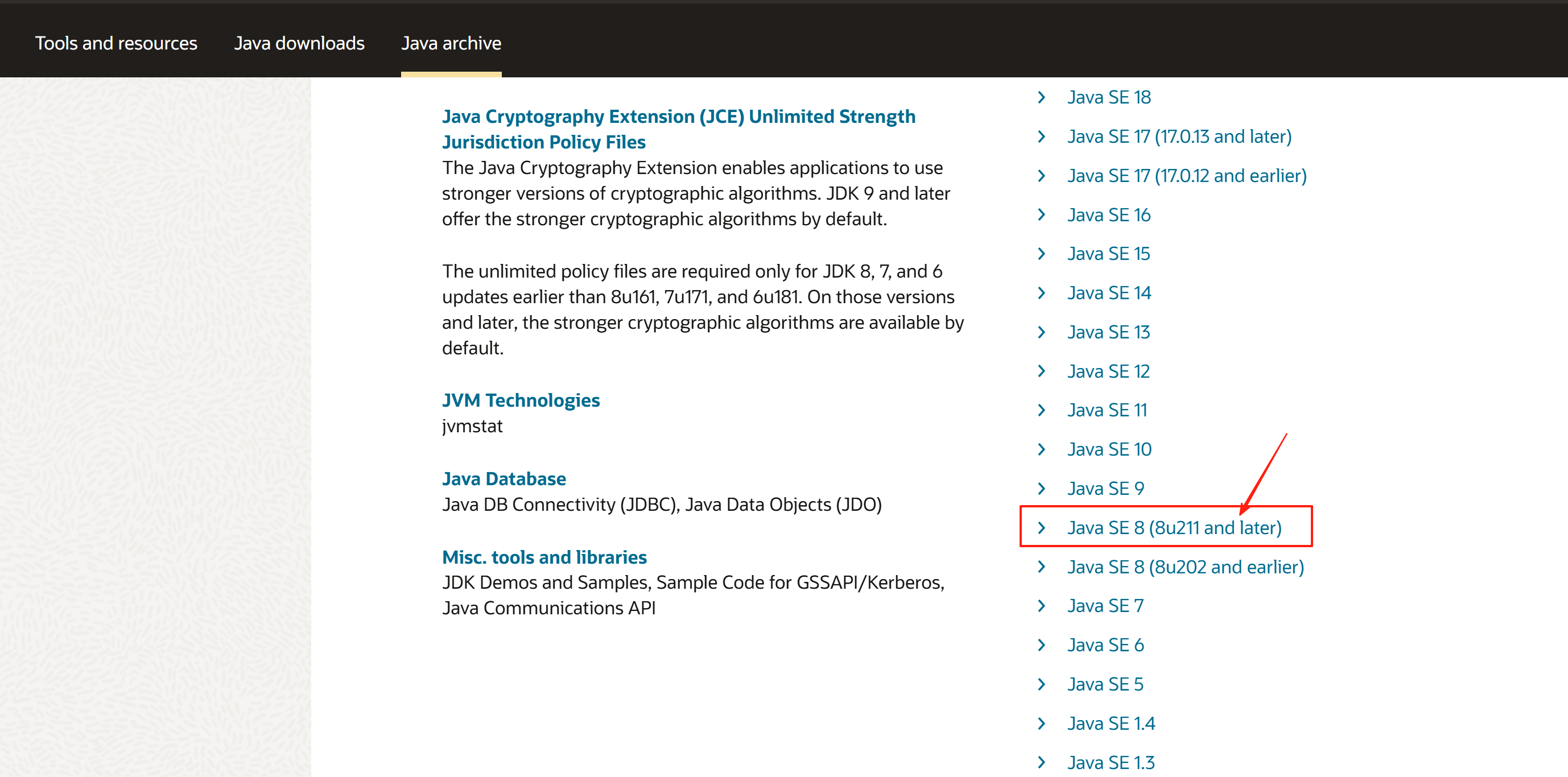The width and height of the screenshot is (1568, 777).
Task: Open the Java Database heading link
Action: [x=504, y=479]
